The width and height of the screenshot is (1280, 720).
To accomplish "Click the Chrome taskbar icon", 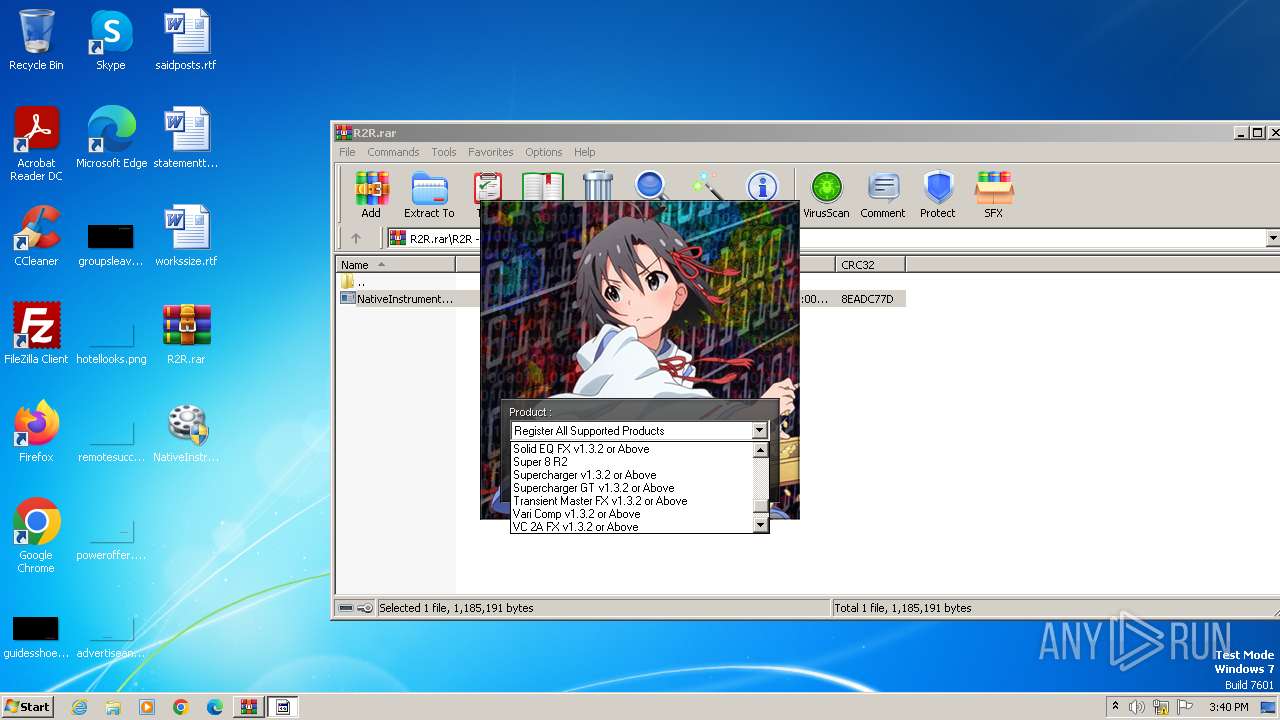I will 181,707.
